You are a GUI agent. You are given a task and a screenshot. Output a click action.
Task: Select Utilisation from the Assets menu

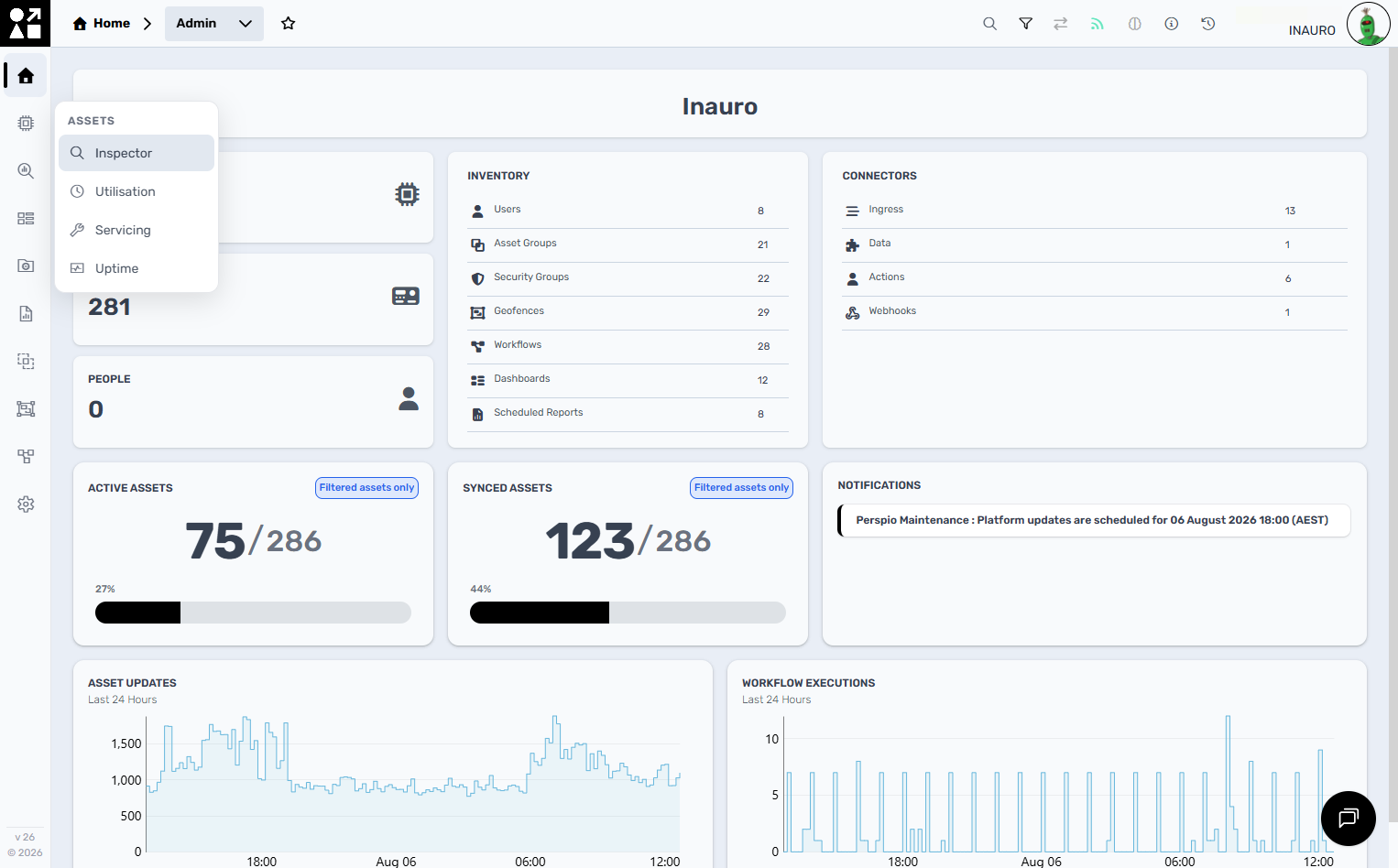click(x=137, y=191)
